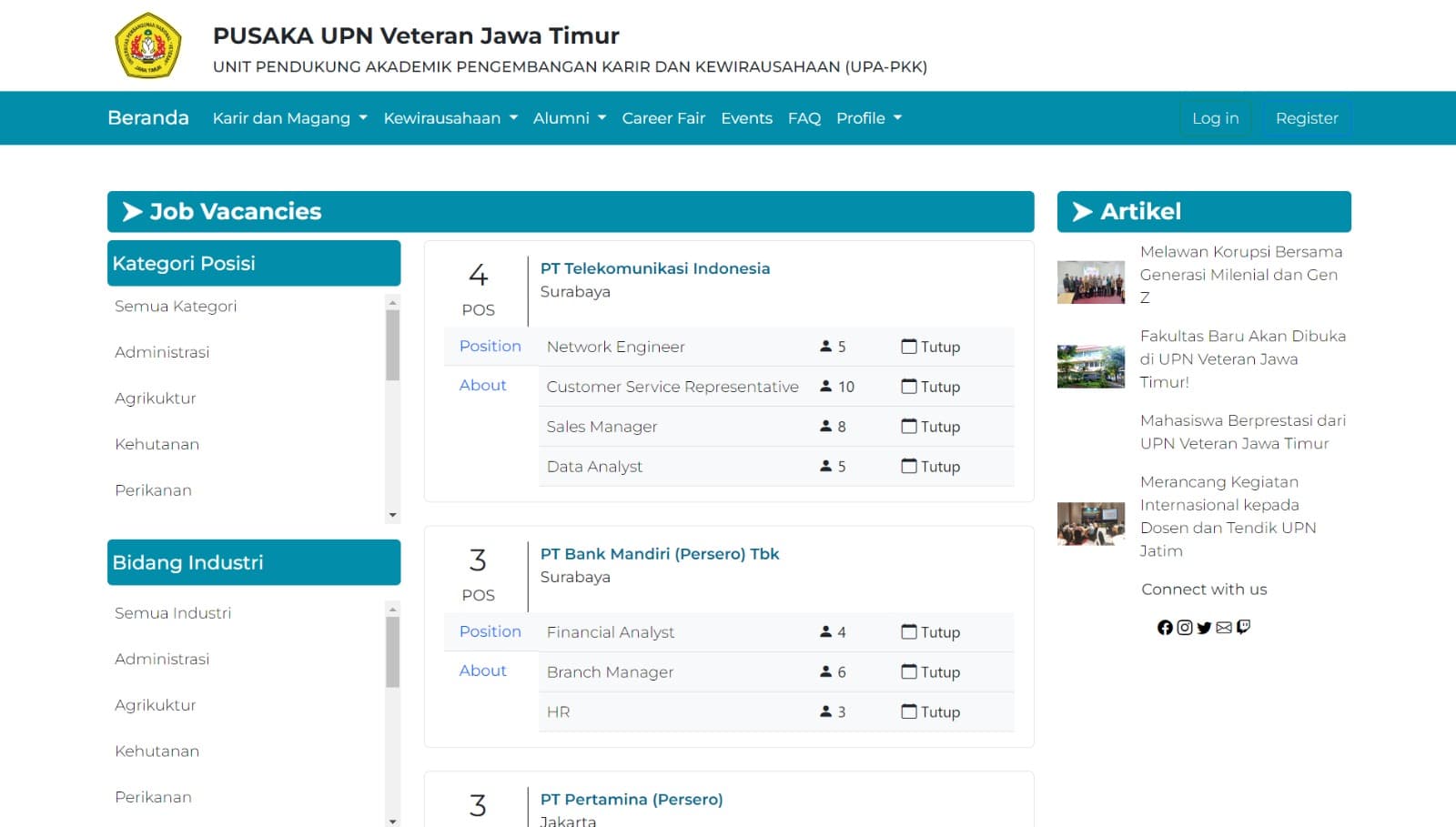Click the Log in button
The height and width of the screenshot is (827, 1456).
click(1214, 117)
